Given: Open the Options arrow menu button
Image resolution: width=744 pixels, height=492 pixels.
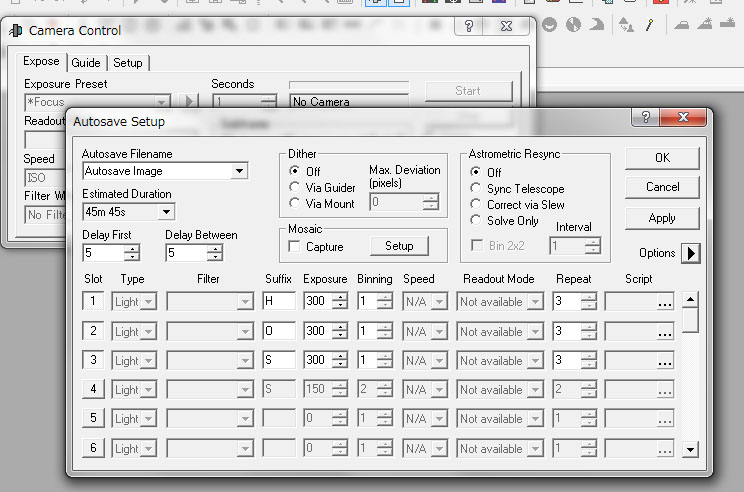Looking at the screenshot, I should [x=690, y=253].
